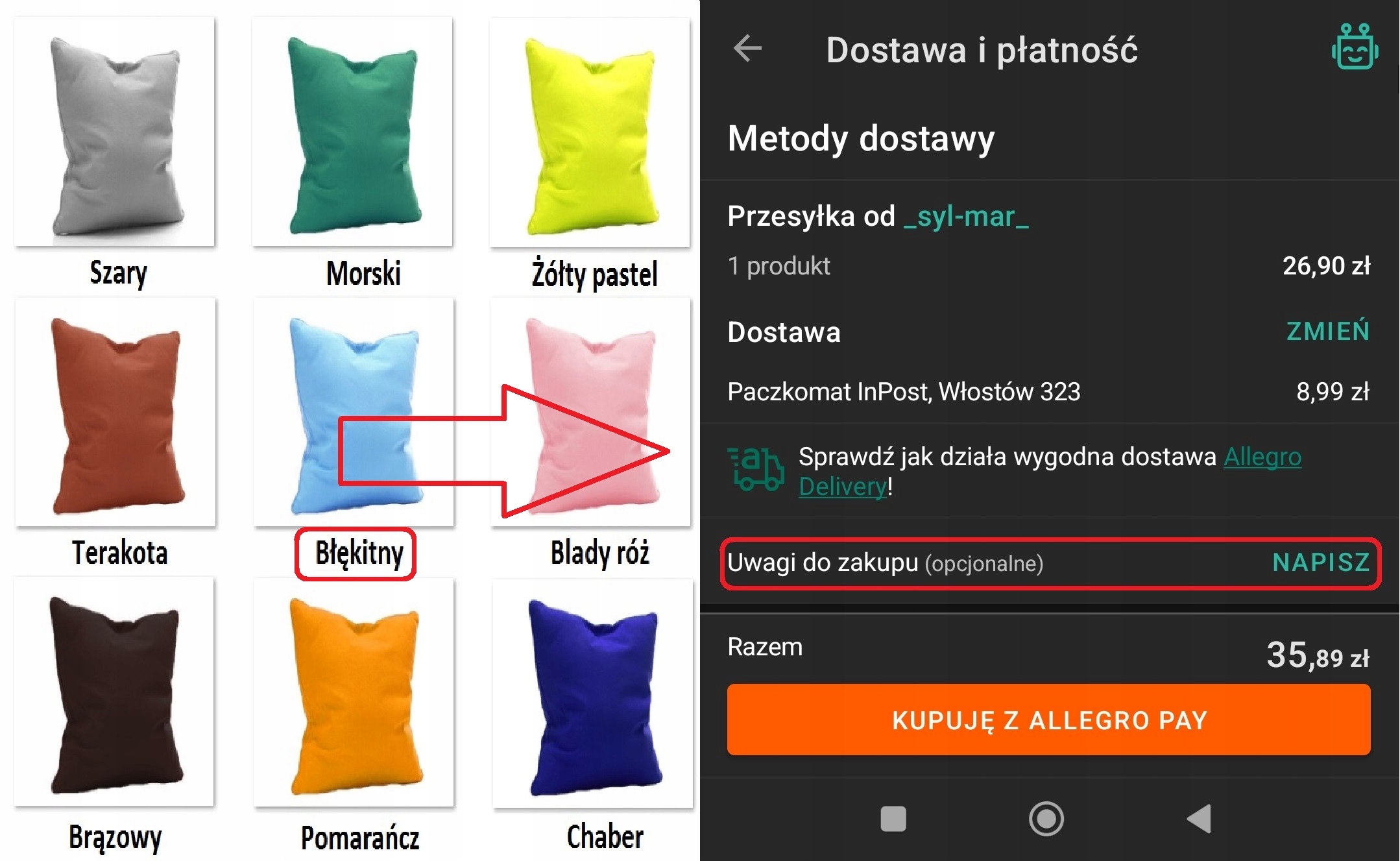Screen dimensions: 1400x861
Task: Select the Szary gray pillow
Action: [x=115, y=132]
